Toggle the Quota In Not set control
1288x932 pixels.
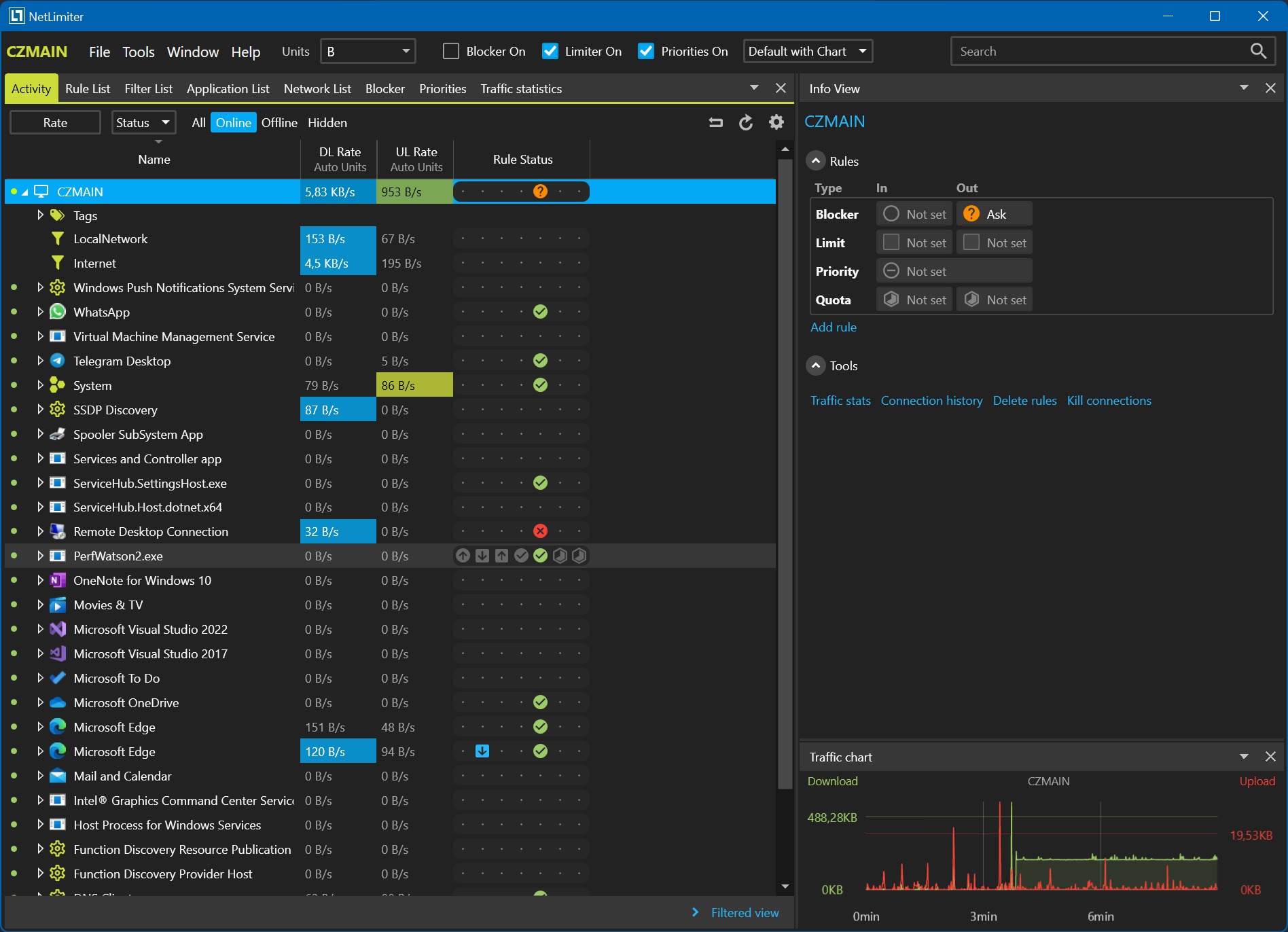pos(914,300)
